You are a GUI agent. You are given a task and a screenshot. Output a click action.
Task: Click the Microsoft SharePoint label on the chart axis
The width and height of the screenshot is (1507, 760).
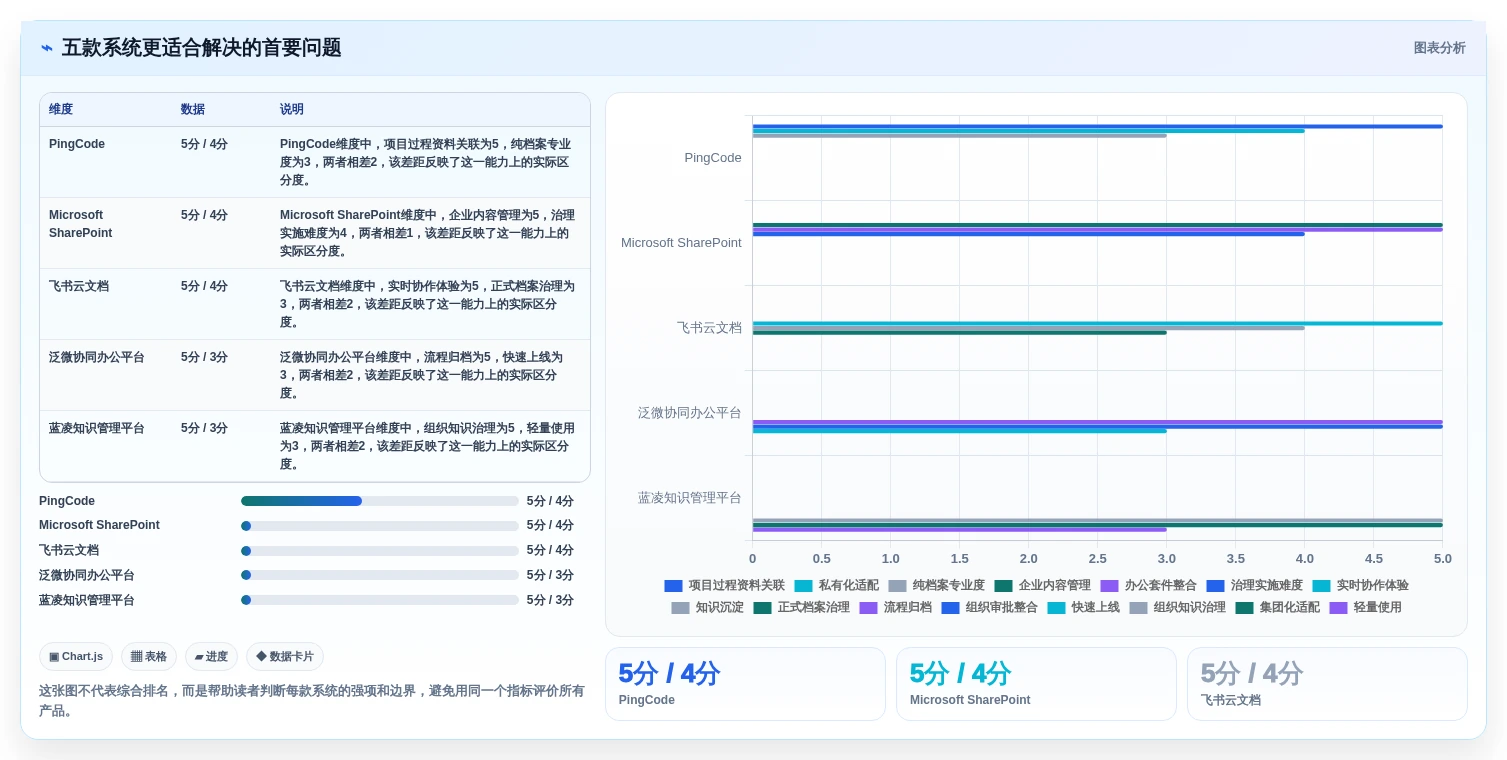tap(681, 243)
